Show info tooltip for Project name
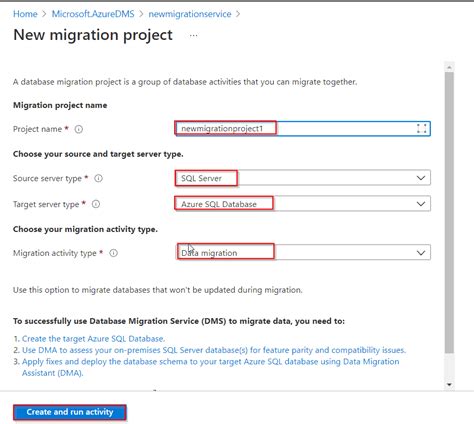 (x=79, y=129)
